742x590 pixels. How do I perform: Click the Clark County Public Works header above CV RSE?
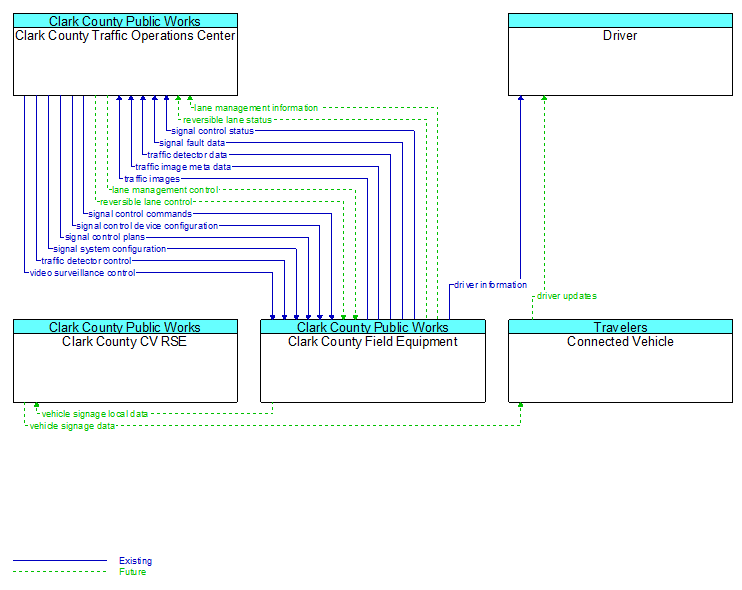125,327
